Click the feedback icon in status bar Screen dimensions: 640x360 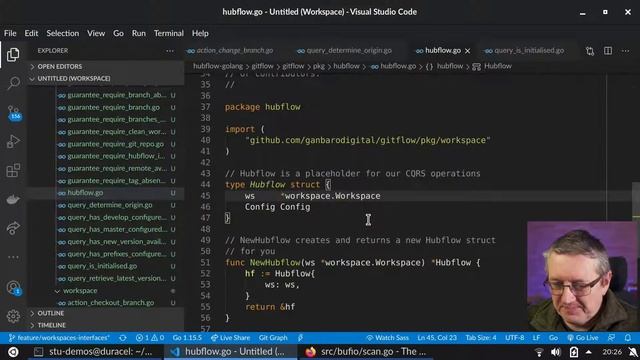[611, 338]
